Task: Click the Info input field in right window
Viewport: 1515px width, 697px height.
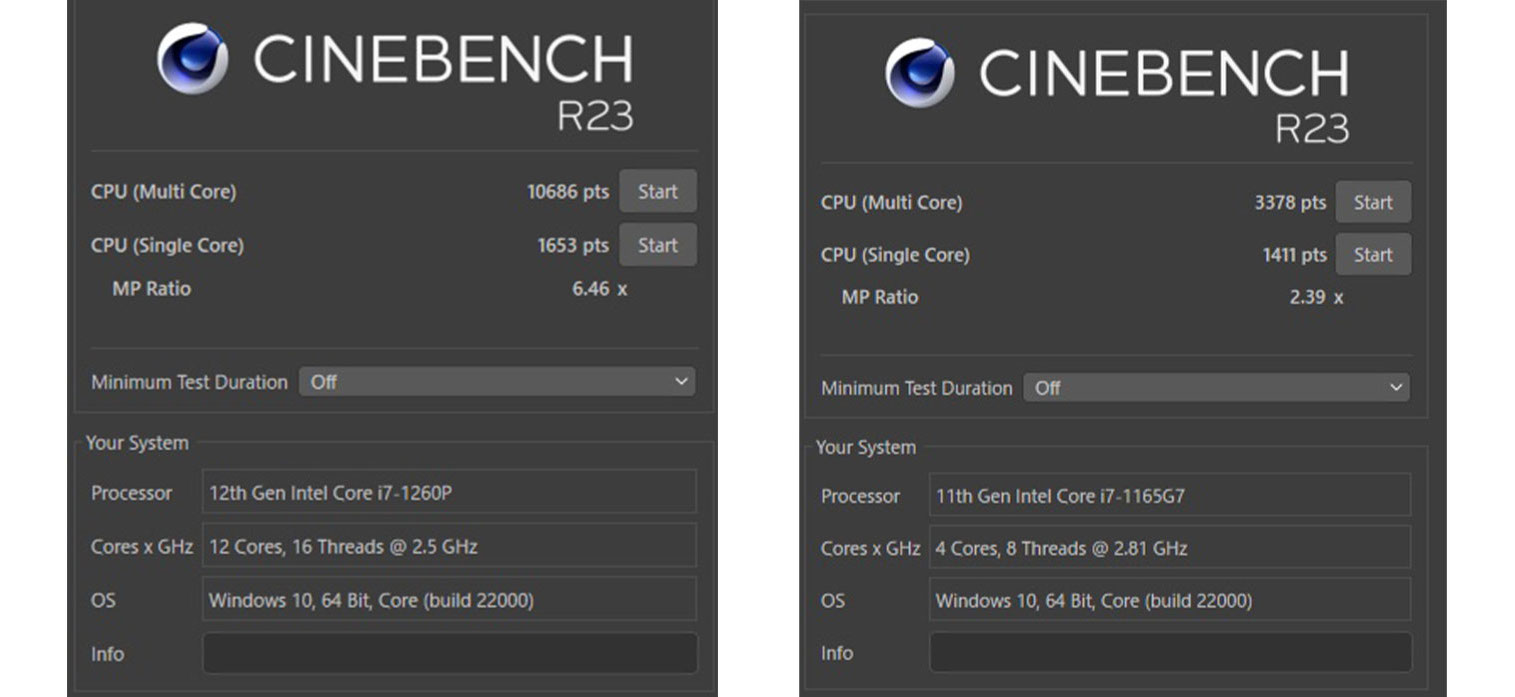Action: (x=1170, y=652)
